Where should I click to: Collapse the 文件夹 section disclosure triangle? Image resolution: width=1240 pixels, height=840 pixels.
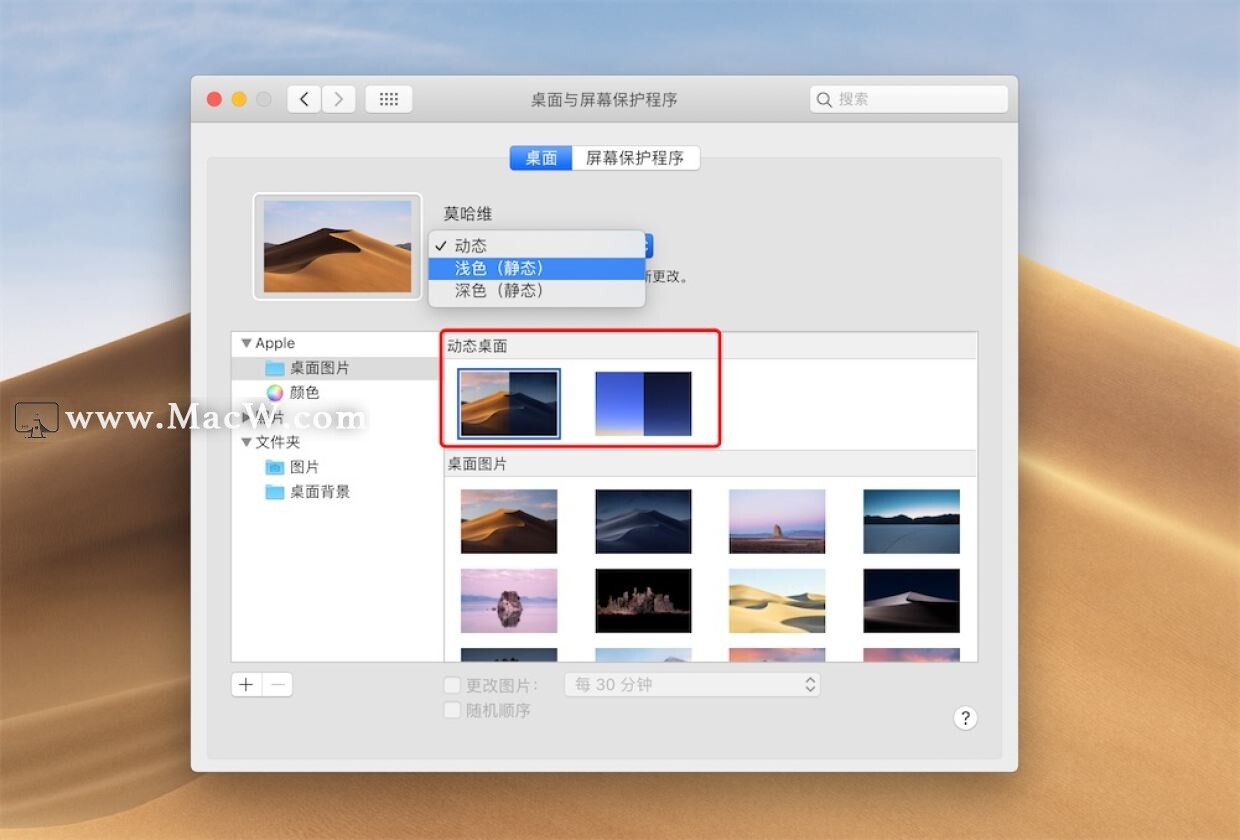point(246,441)
